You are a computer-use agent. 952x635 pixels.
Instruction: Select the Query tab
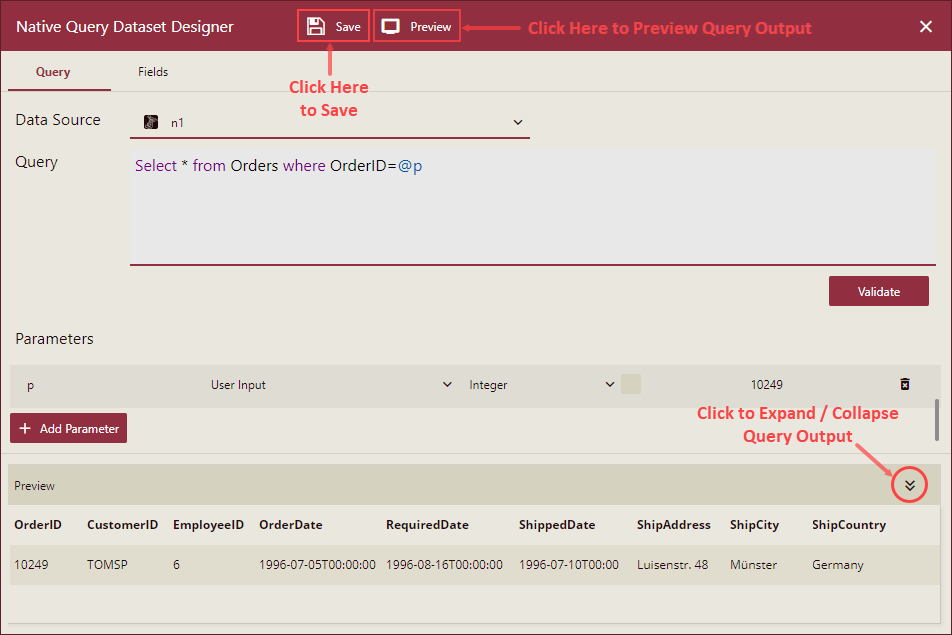coord(54,71)
